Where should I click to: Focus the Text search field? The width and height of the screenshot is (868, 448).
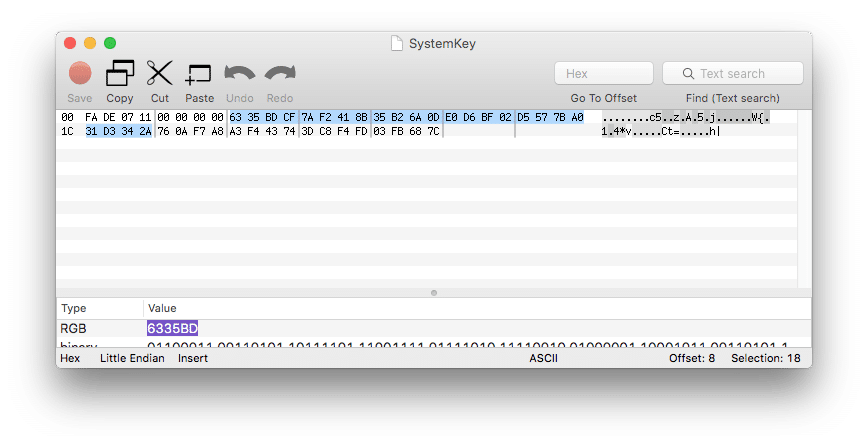click(732, 73)
